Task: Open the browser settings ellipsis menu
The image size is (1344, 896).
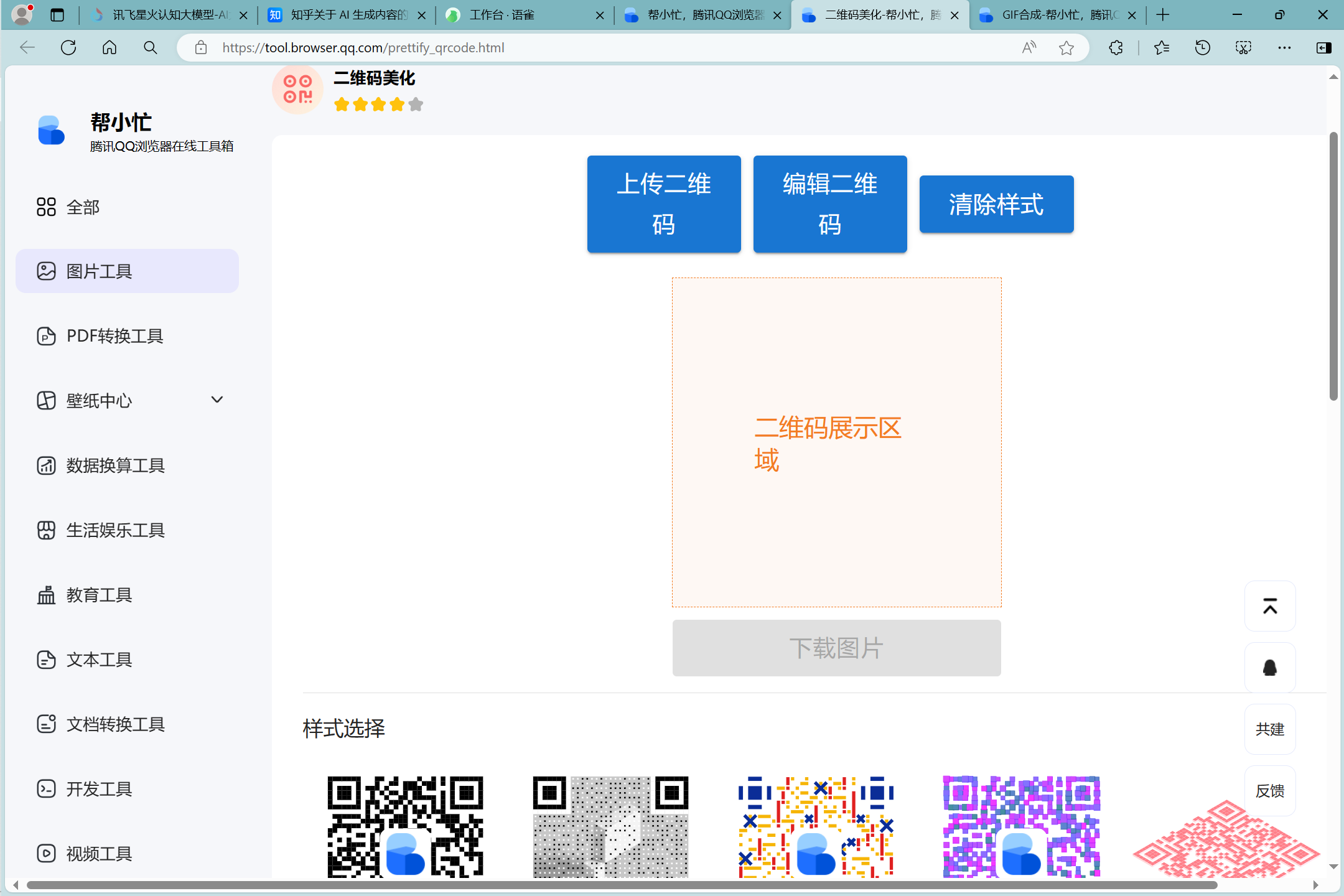Action: click(x=1284, y=47)
